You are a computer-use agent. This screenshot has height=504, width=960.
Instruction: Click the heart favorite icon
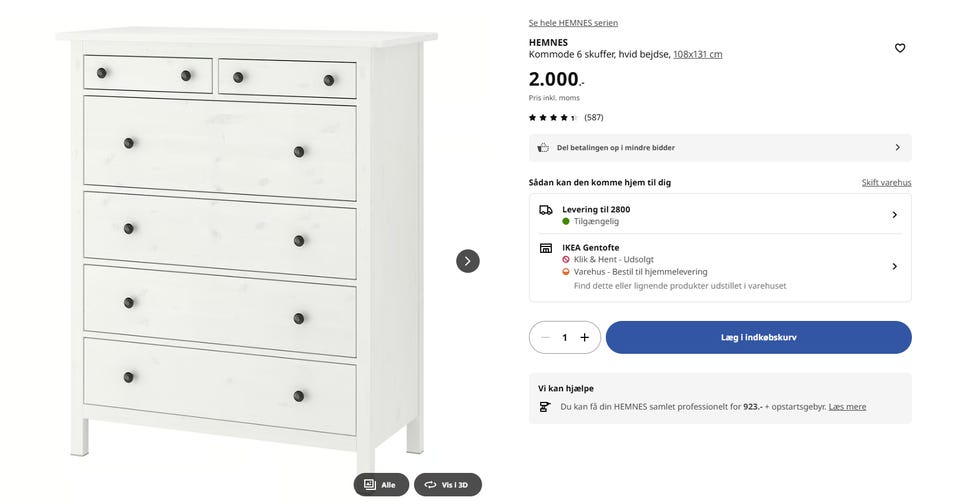899,48
